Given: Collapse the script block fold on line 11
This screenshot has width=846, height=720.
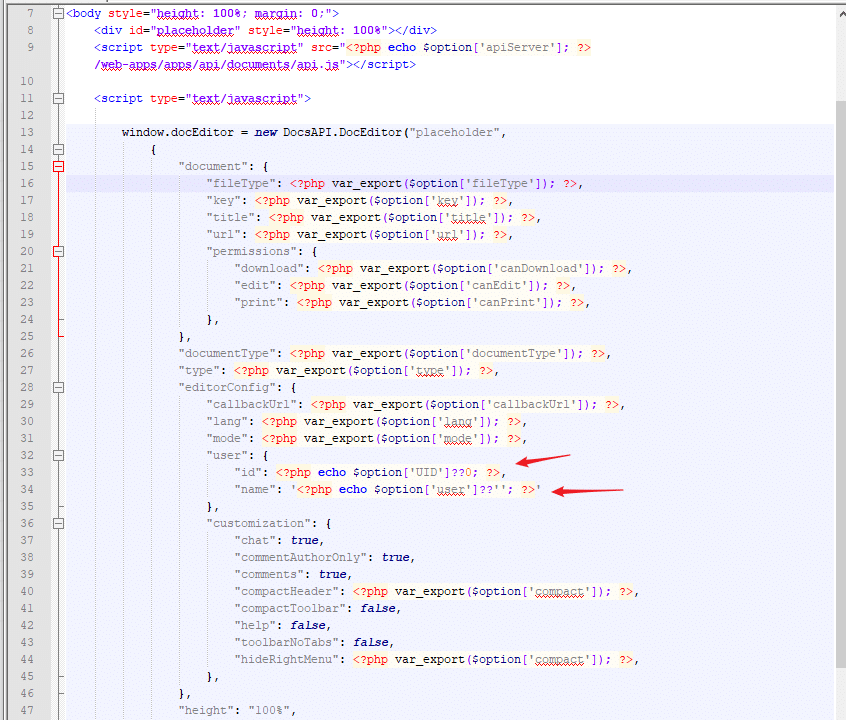Looking at the screenshot, I should 58,99.
